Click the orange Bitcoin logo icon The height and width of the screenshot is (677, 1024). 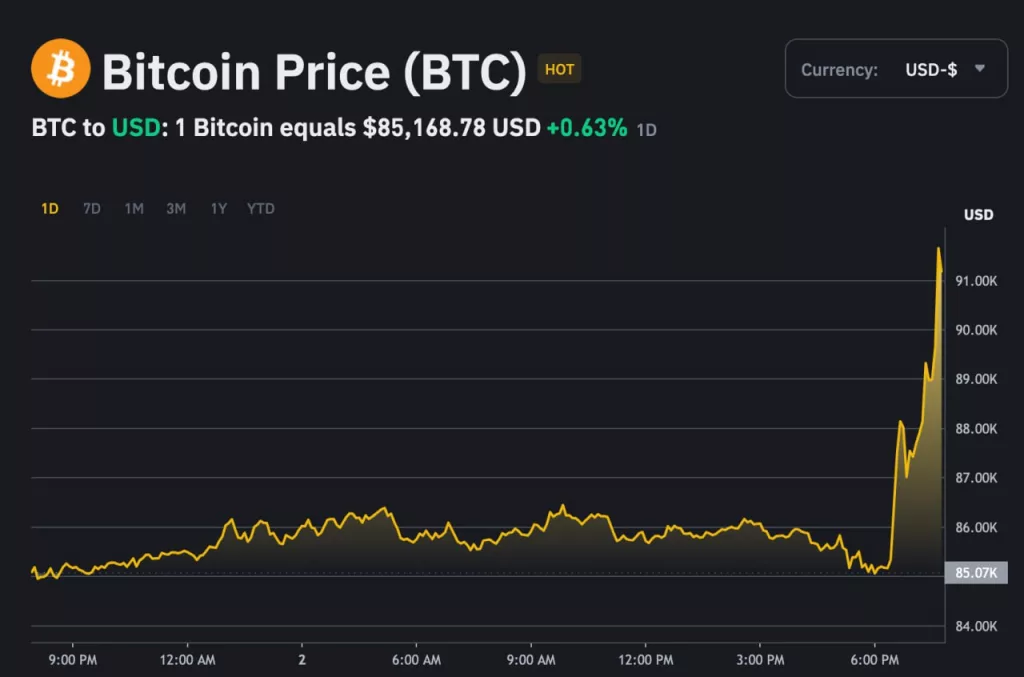[60, 68]
